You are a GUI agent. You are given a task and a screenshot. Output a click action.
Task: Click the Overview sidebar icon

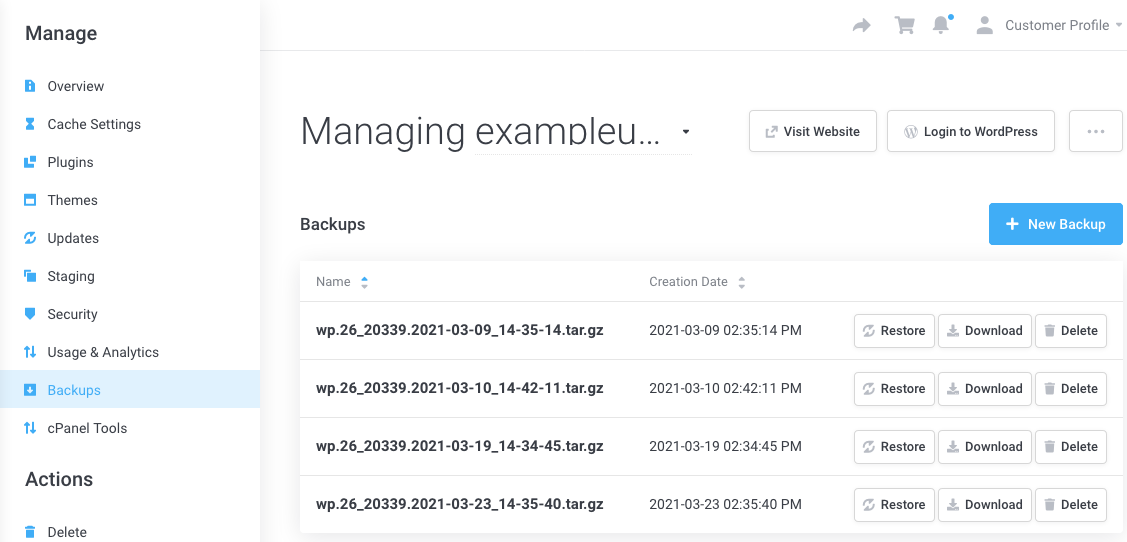point(30,86)
